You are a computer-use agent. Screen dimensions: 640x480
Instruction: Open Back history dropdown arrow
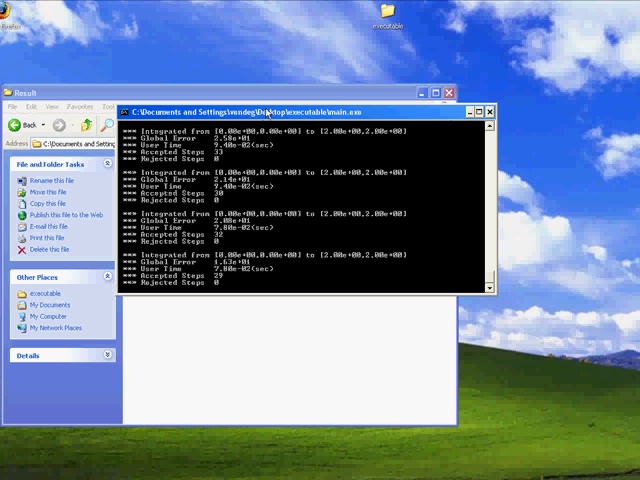pos(43,125)
